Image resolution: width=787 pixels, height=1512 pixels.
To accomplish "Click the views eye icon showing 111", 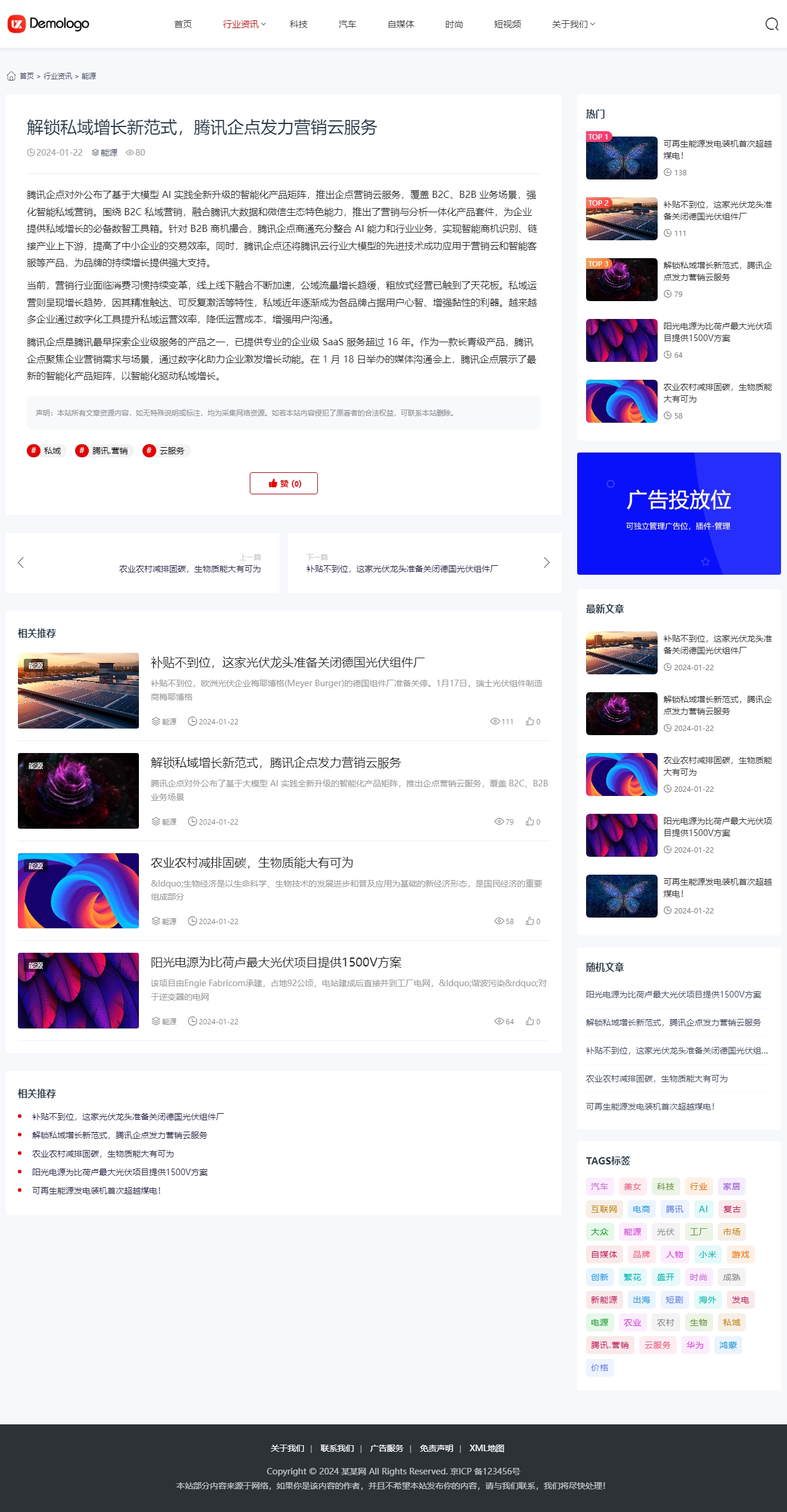I will 495,721.
